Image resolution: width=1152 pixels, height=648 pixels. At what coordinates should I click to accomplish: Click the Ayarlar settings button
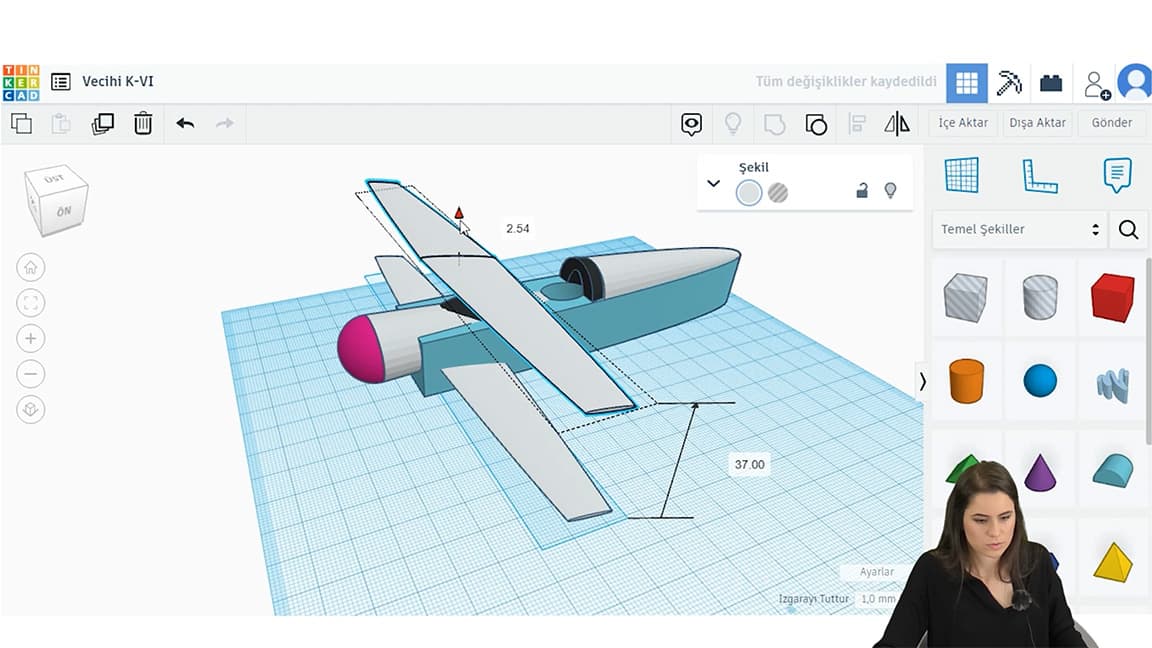tap(877, 572)
